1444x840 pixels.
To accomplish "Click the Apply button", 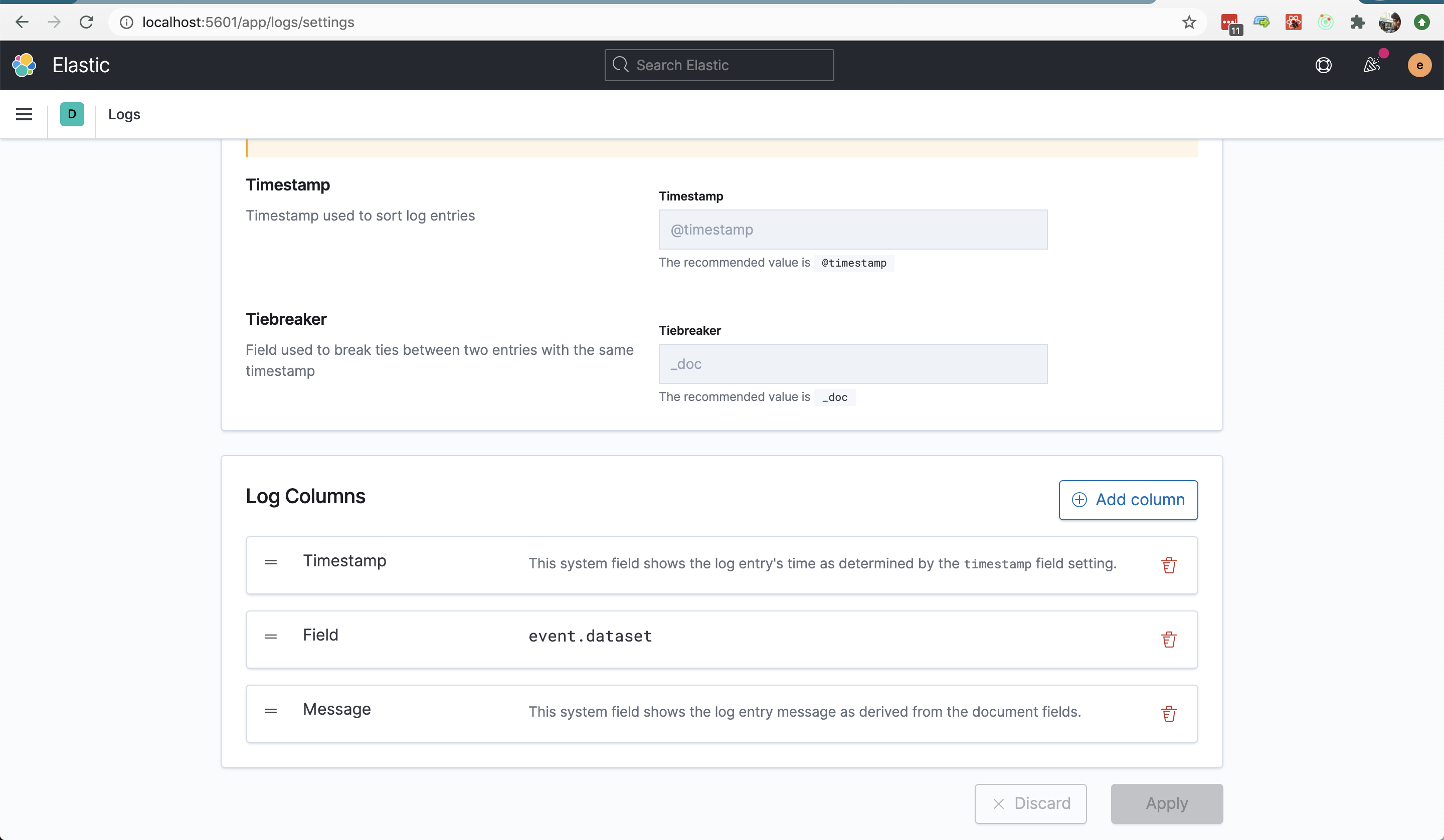I will point(1167,803).
